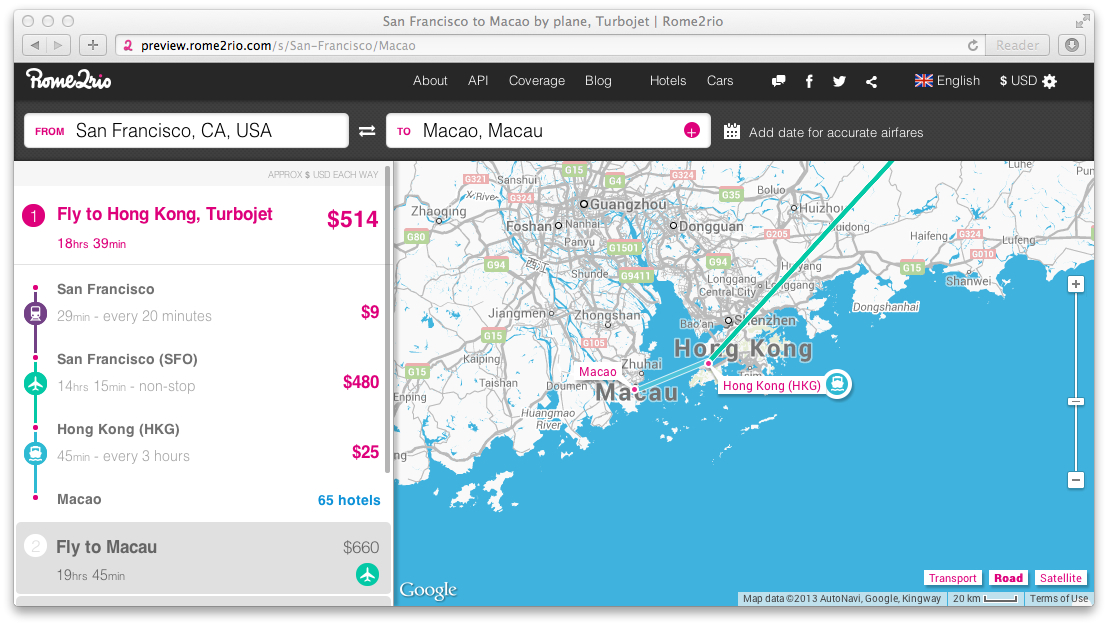Open the calendar date picker icon

point(732,131)
